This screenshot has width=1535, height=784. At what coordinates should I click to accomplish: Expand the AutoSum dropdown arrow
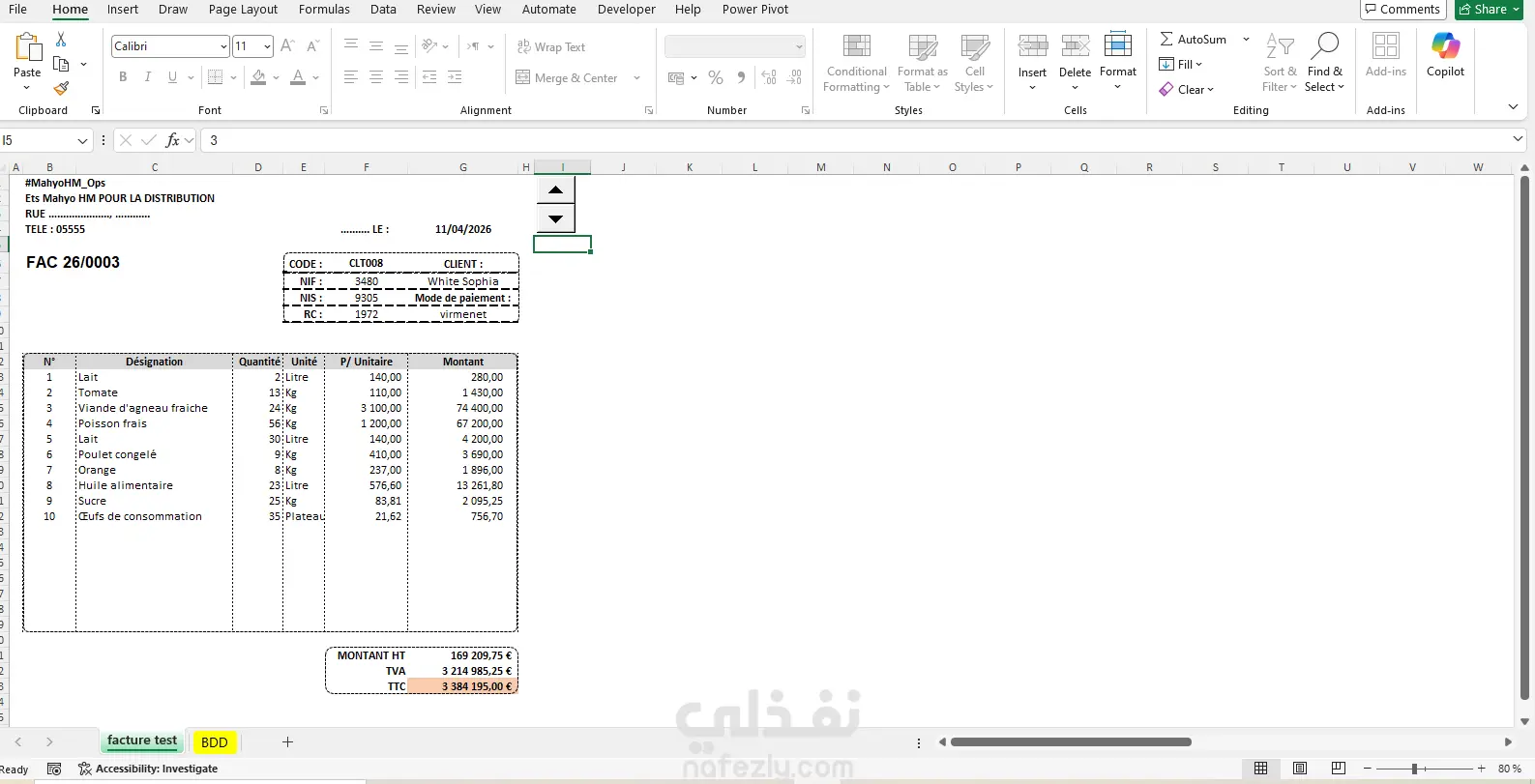(1246, 39)
